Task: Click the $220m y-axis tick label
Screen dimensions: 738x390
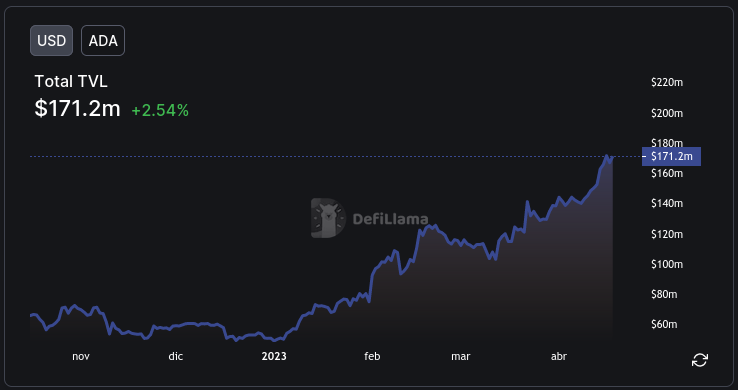Action: pyautogui.click(x=667, y=82)
